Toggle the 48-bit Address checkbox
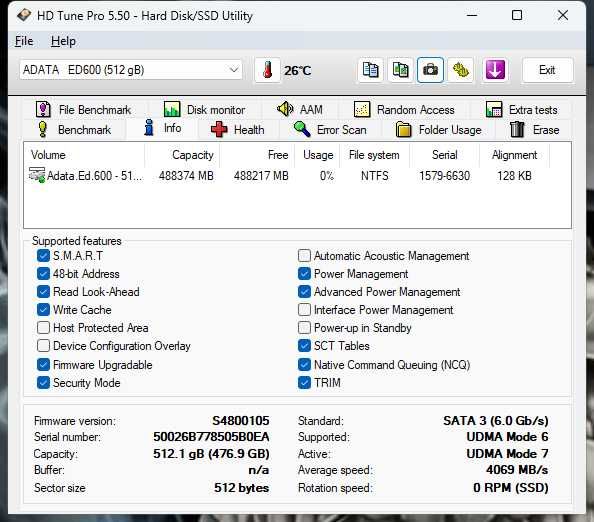 (43, 274)
